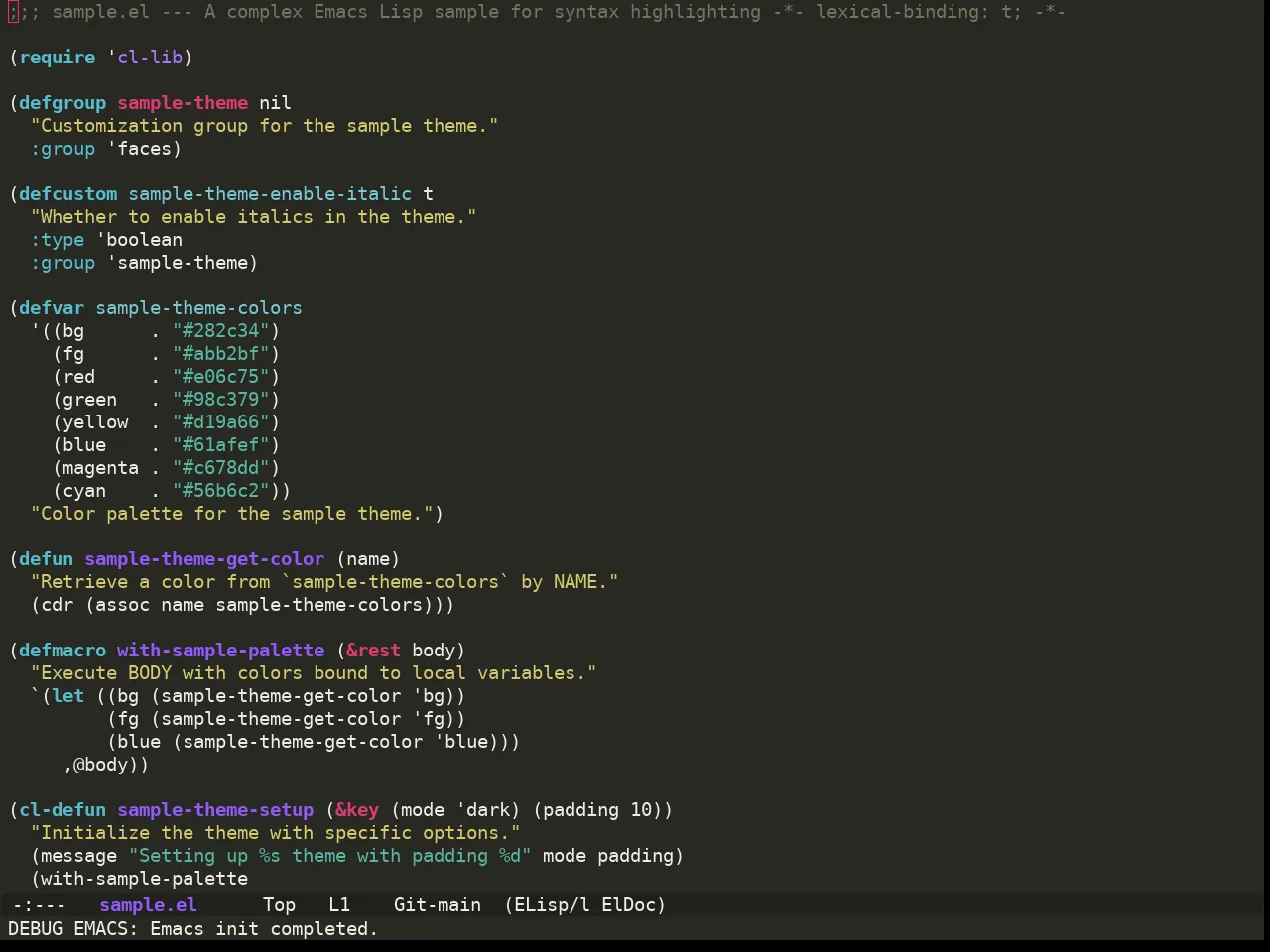Click the 'nil' after sample-theme in defgroup
Image resolution: width=1270 pixels, height=952 pixels.
click(x=275, y=103)
